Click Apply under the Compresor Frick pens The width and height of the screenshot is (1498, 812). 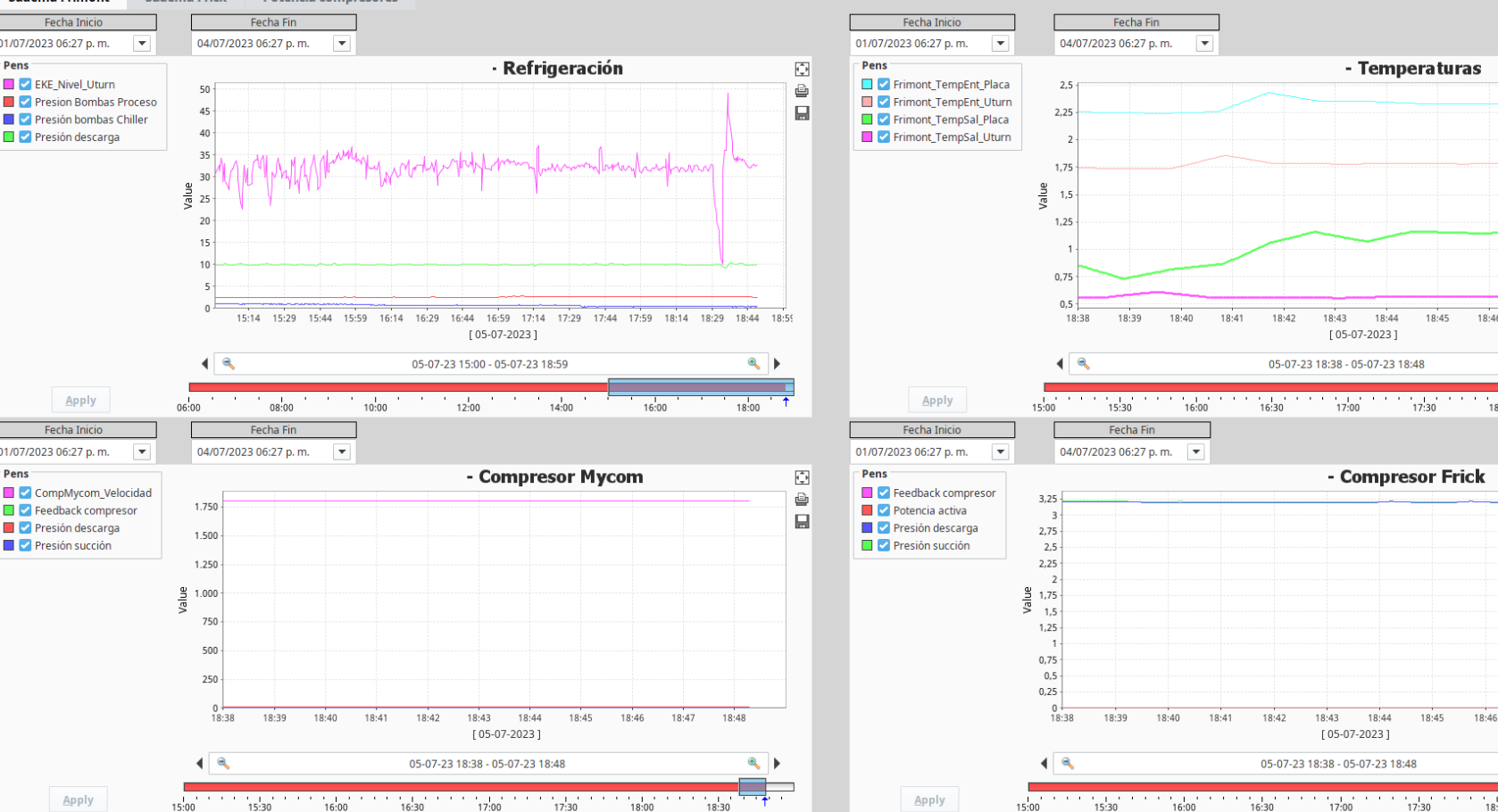pos(929,800)
